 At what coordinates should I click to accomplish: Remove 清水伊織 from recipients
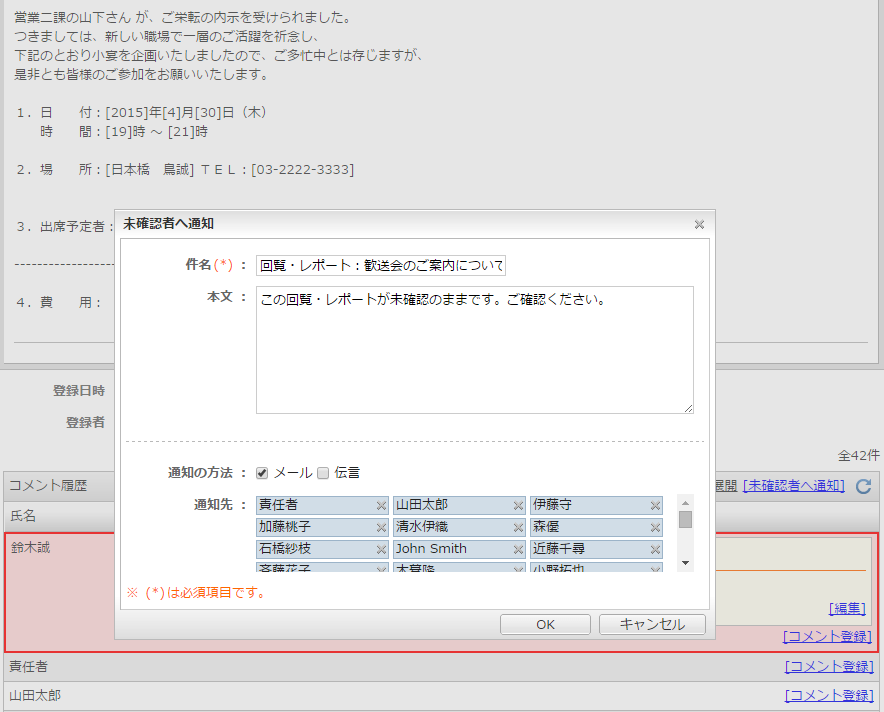pos(518,528)
